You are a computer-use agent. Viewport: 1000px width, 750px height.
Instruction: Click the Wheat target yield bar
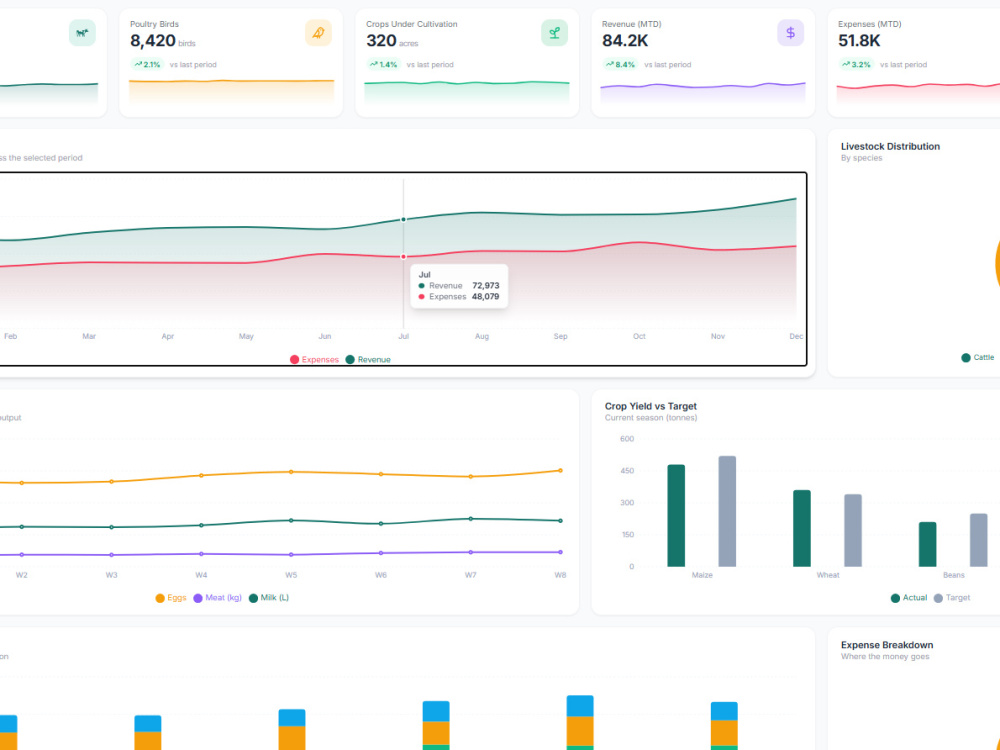[x=853, y=530]
